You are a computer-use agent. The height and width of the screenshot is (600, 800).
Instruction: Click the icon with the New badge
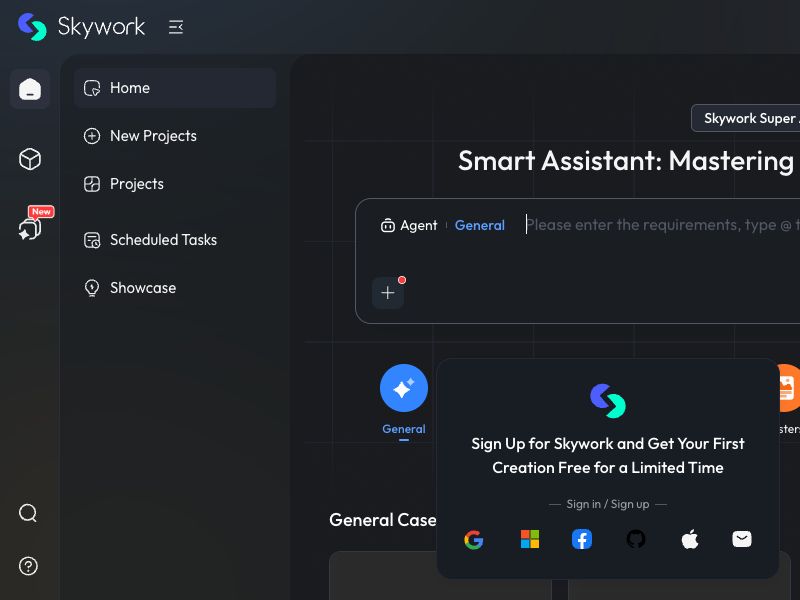click(29, 226)
